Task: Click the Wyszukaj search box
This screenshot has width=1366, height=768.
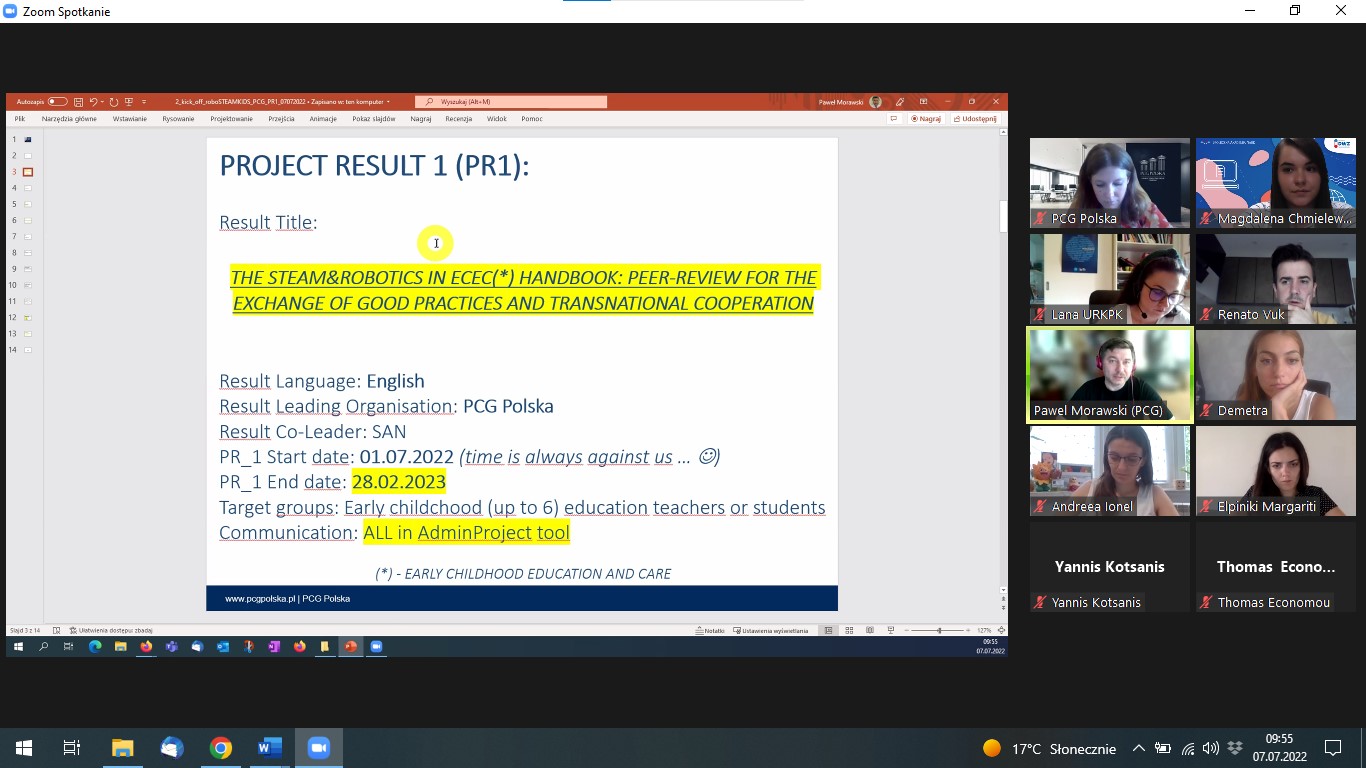Action: click(x=511, y=102)
